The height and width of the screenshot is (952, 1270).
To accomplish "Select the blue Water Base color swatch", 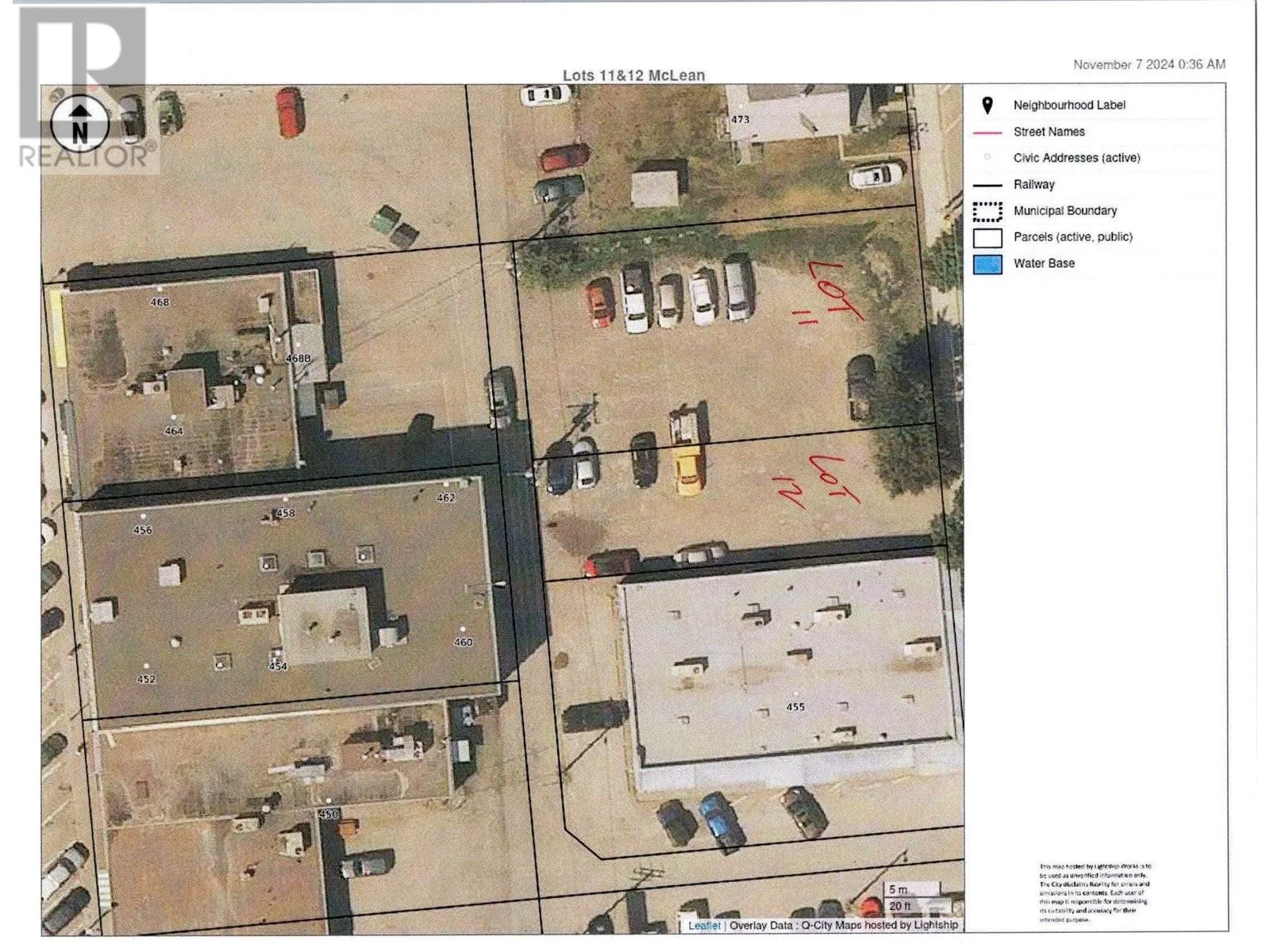I will click(987, 264).
